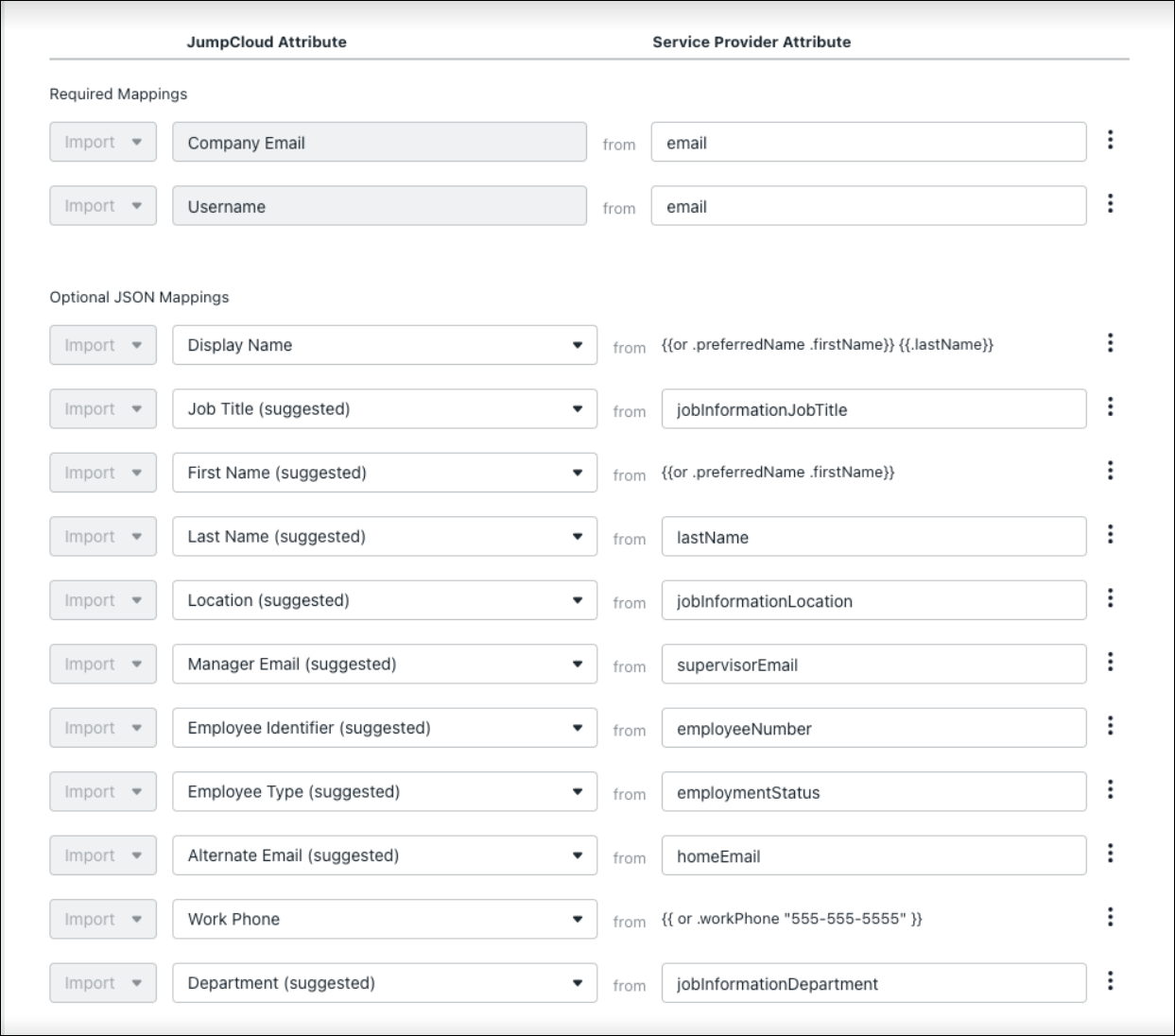Focus the supervisorEmail attribute field
Viewport: 1175px width, 1036px height.
pyautogui.click(x=873, y=665)
